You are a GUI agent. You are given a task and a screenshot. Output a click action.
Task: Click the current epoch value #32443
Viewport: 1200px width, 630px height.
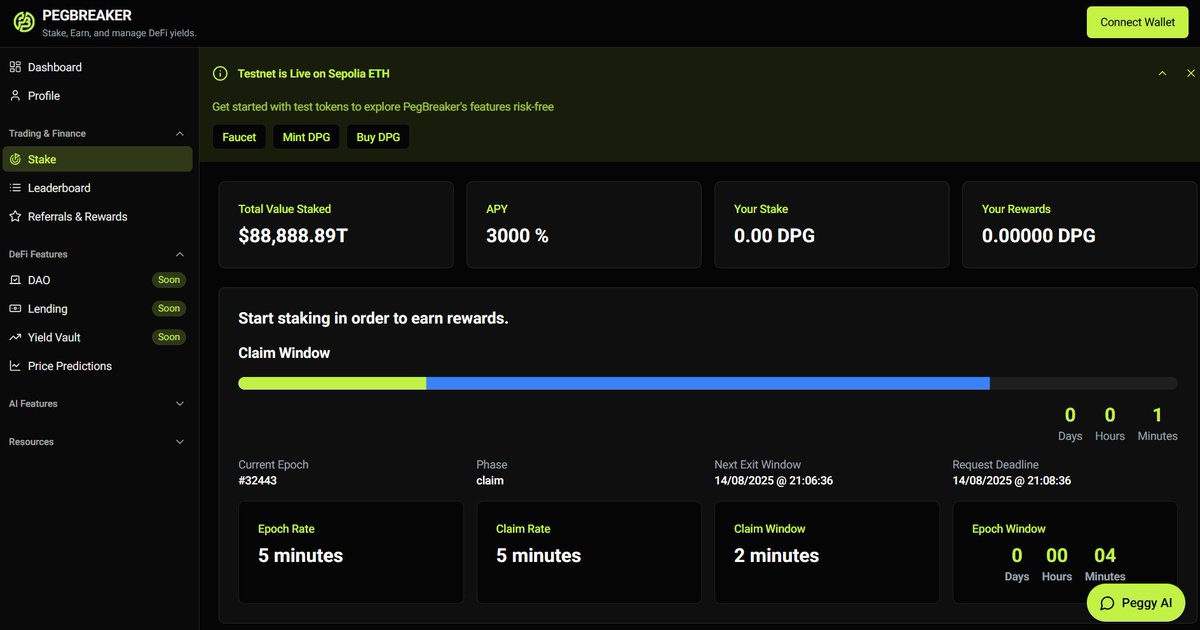point(257,481)
